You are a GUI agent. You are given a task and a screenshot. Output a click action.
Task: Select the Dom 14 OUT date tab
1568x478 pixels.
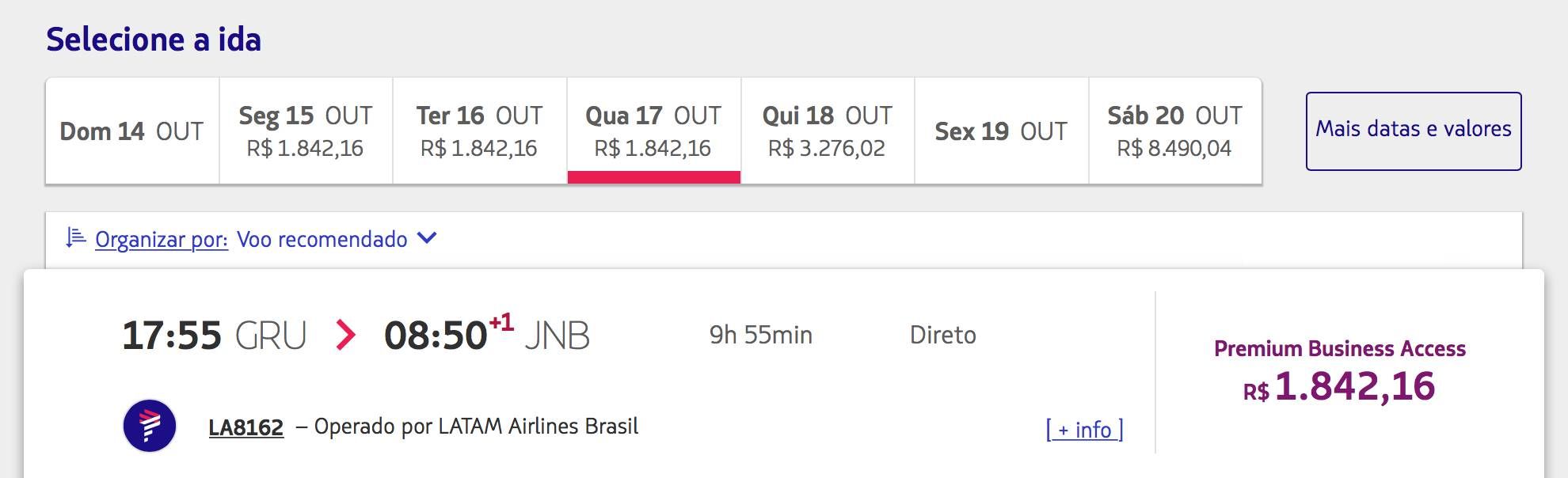point(132,131)
